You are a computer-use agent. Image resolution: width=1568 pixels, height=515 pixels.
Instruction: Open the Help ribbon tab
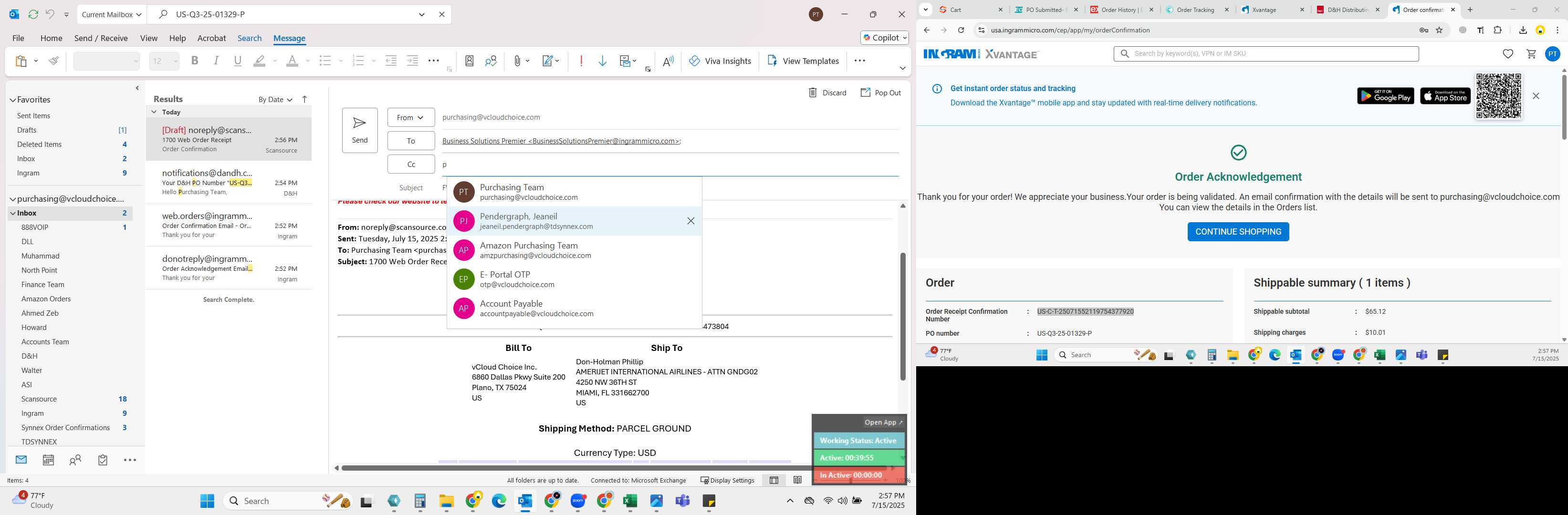click(x=177, y=38)
